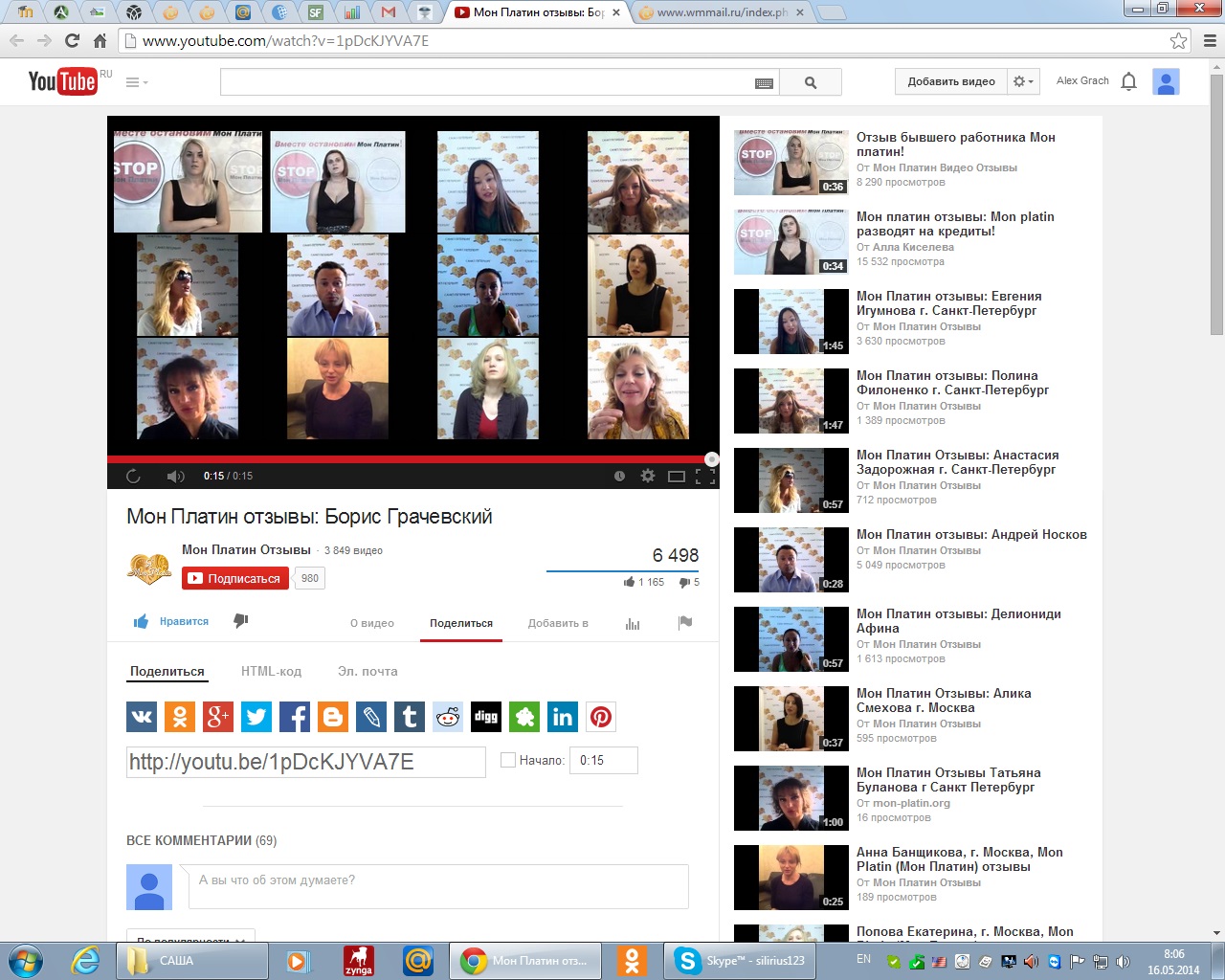Image resolution: width=1225 pixels, height=980 pixels.
Task: Click the YouTube logo
Action: (x=62, y=81)
